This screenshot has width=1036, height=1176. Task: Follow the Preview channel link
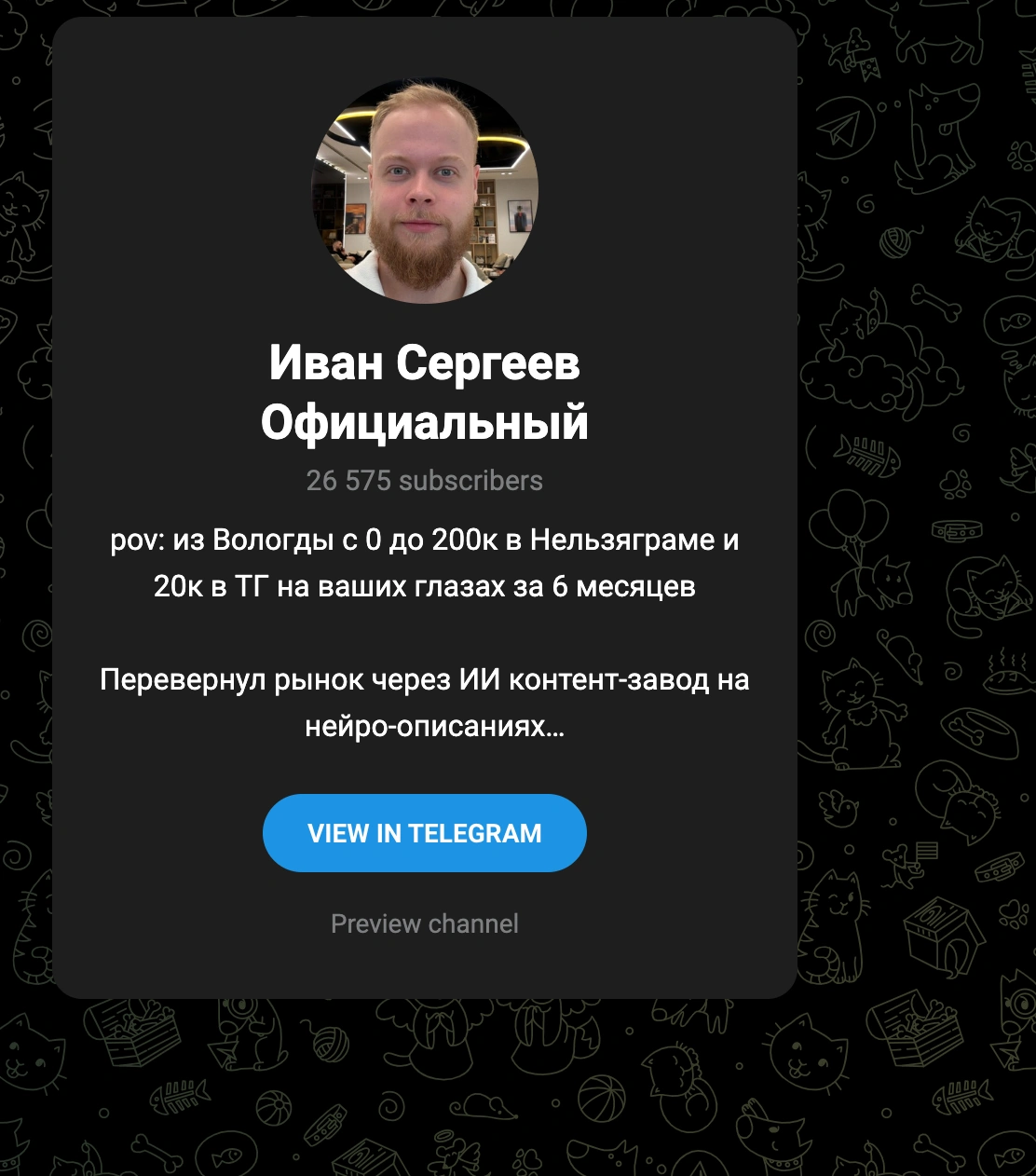point(425,923)
